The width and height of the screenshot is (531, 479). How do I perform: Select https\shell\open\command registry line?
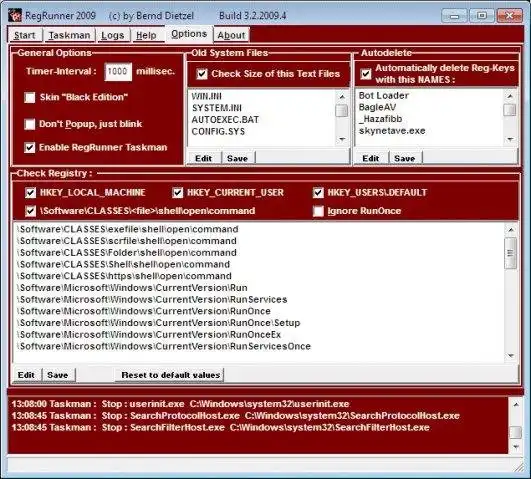tap(125, 276)
